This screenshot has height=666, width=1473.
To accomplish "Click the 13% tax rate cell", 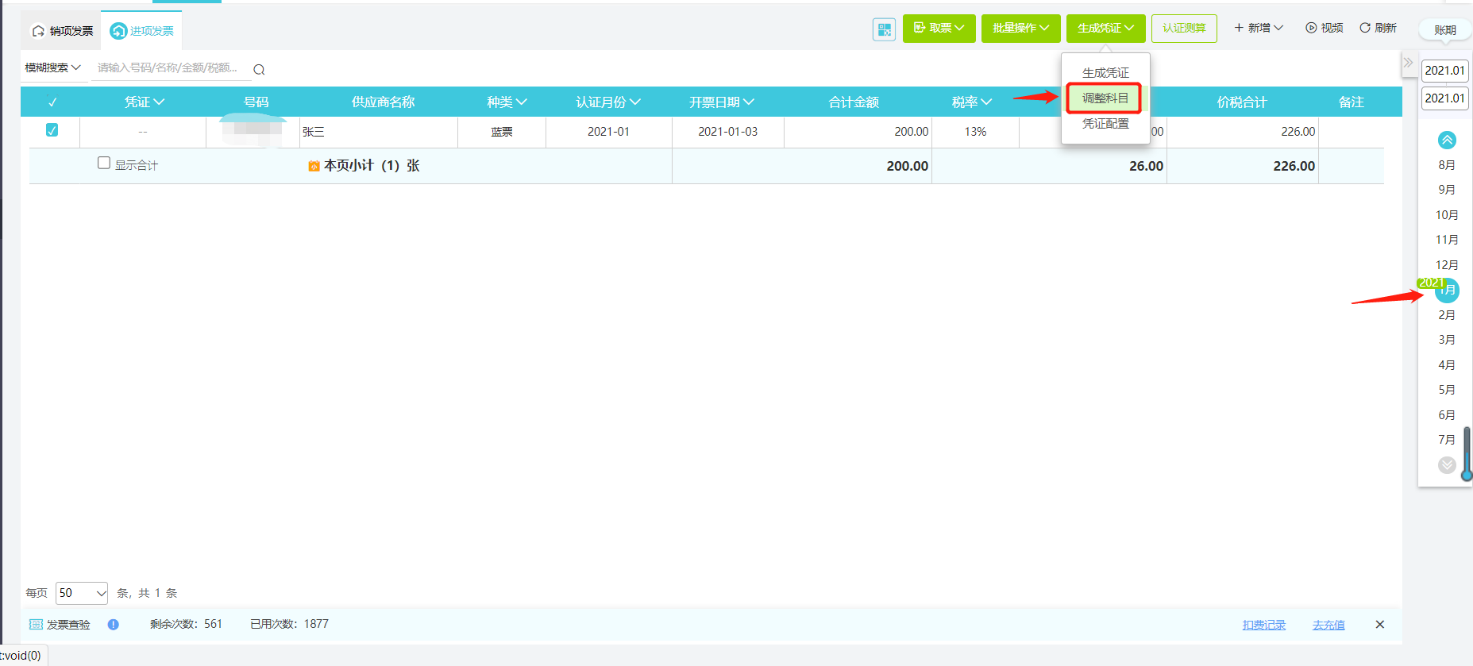I will pos(975,131).
